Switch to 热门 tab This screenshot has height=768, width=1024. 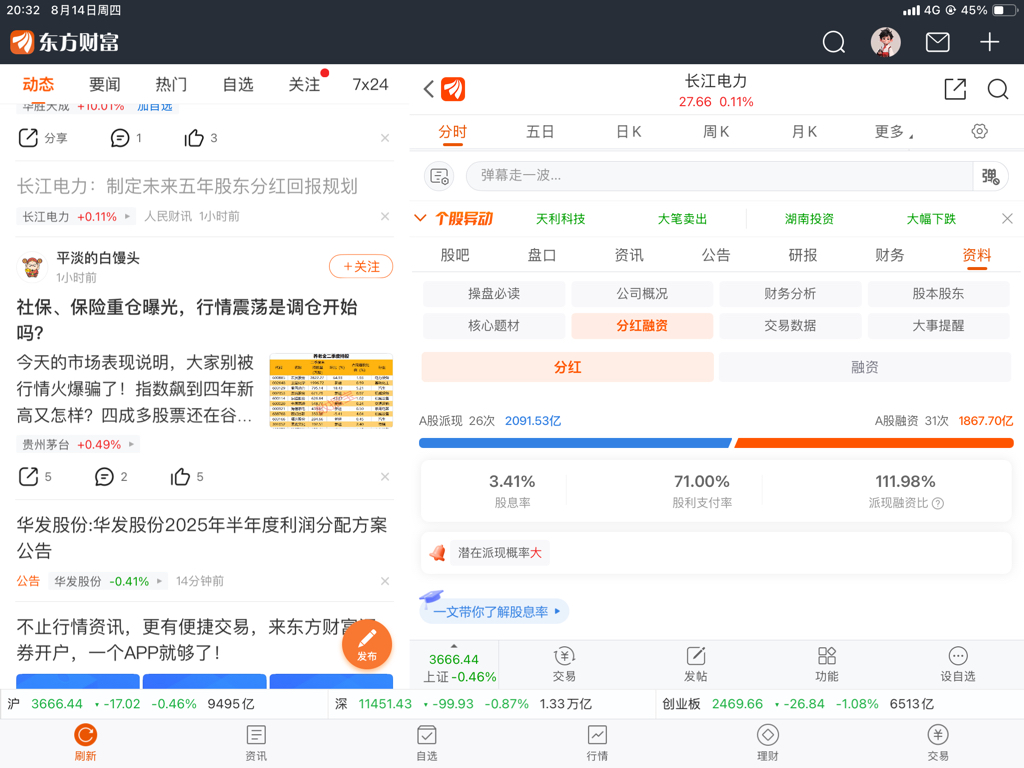coord(171,84)
